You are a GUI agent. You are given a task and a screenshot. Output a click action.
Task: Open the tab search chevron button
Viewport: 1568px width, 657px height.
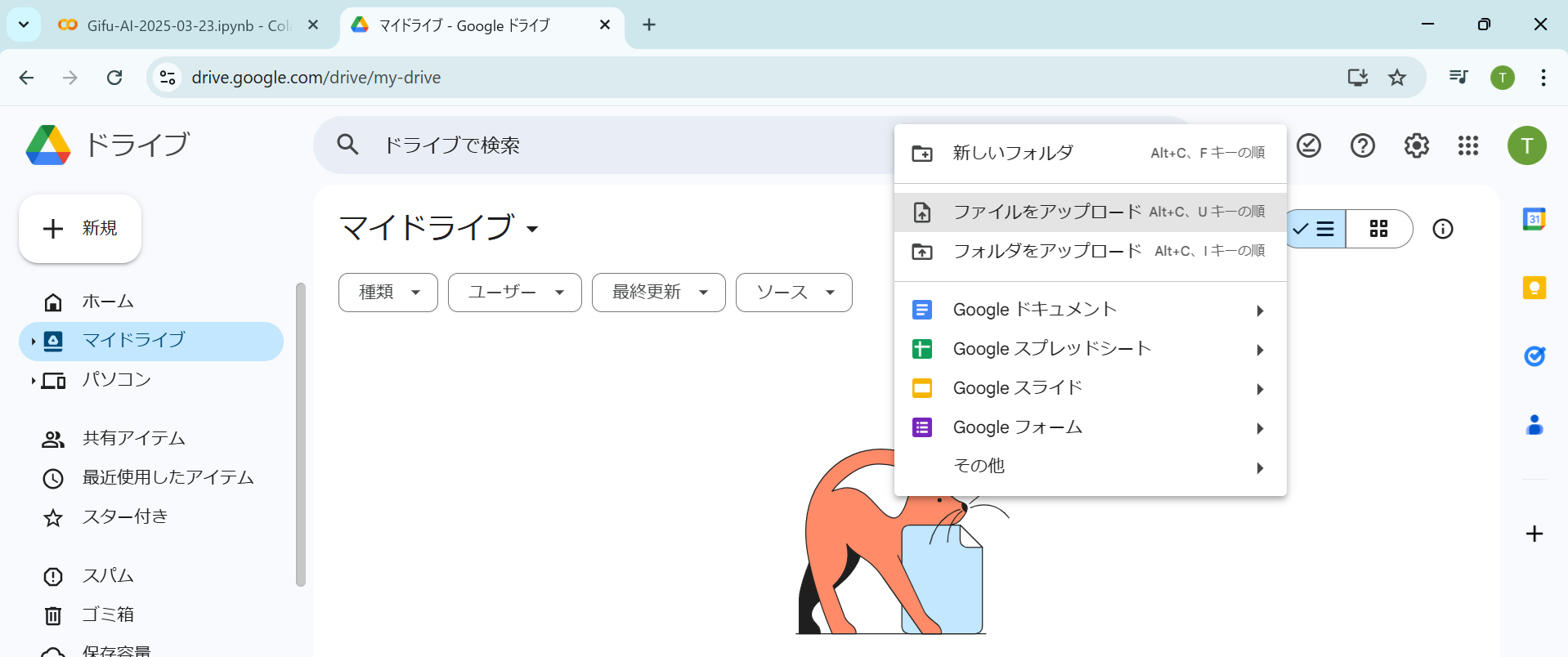[24, 25]
